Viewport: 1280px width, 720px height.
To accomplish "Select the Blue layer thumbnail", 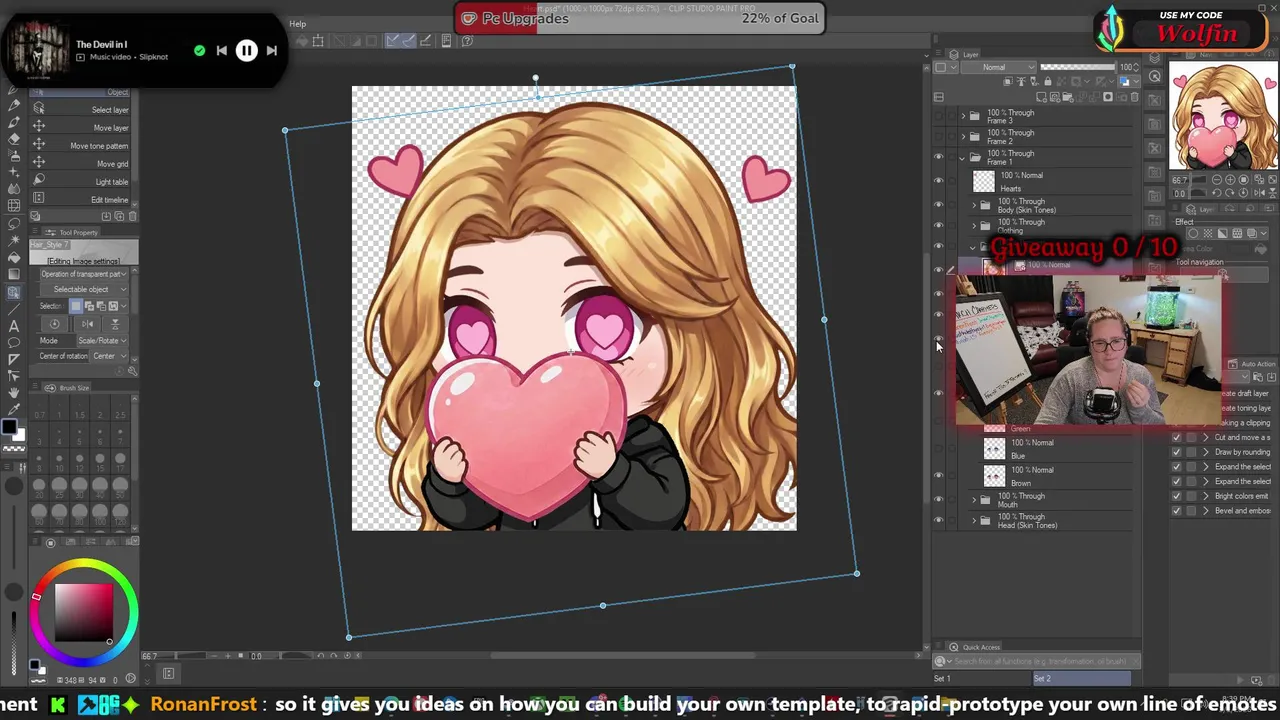I will 994,449.
